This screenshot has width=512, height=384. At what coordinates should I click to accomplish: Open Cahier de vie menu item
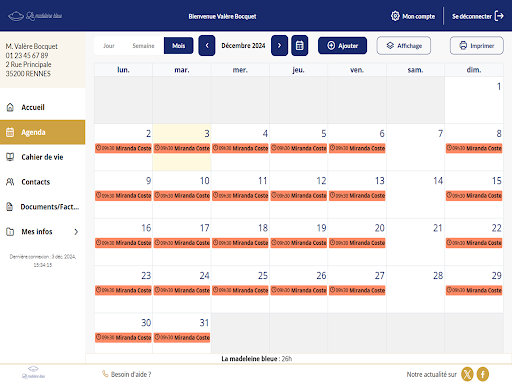(x=43, y=157)
